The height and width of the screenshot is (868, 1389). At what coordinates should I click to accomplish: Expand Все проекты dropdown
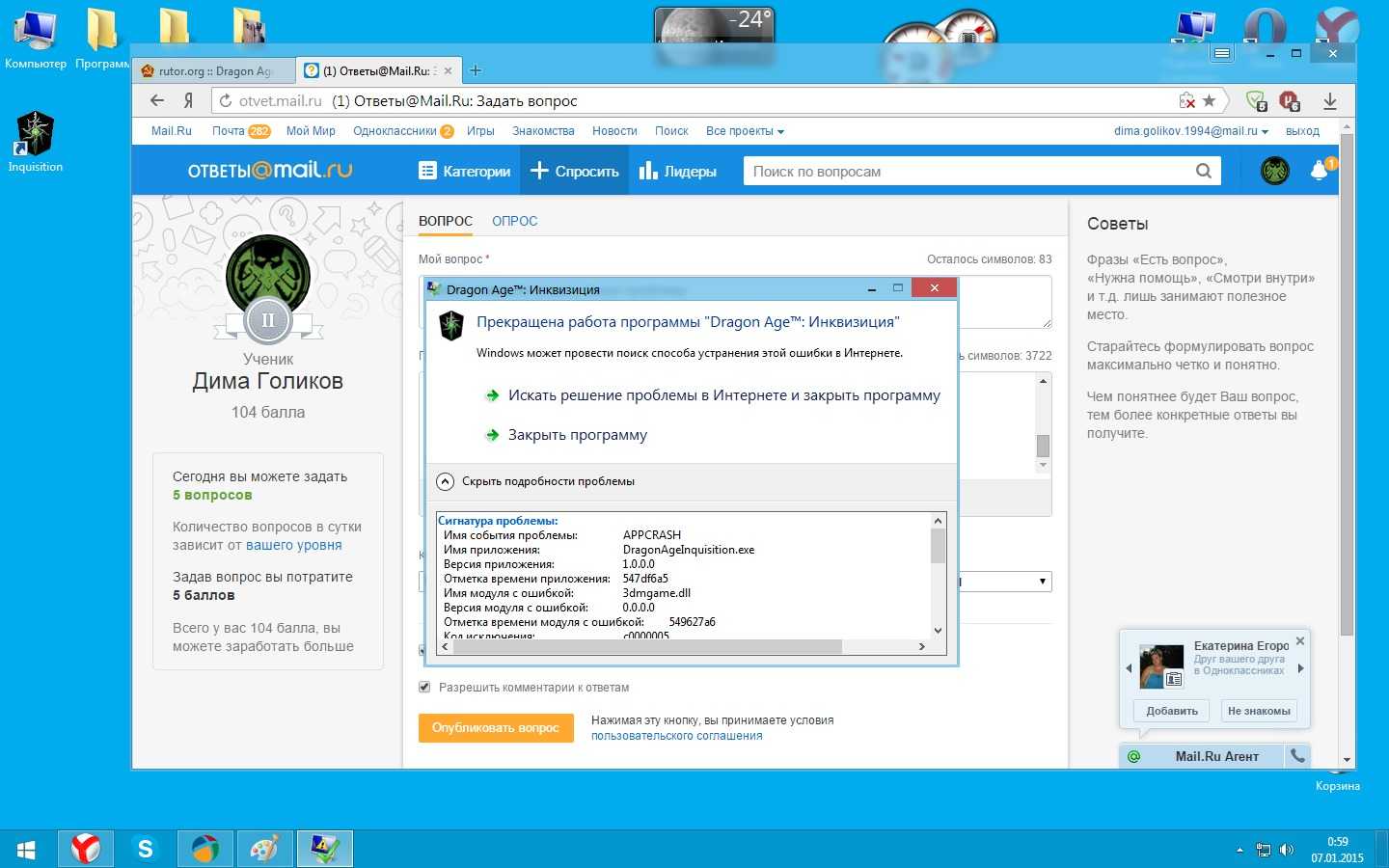pos(745,131)
